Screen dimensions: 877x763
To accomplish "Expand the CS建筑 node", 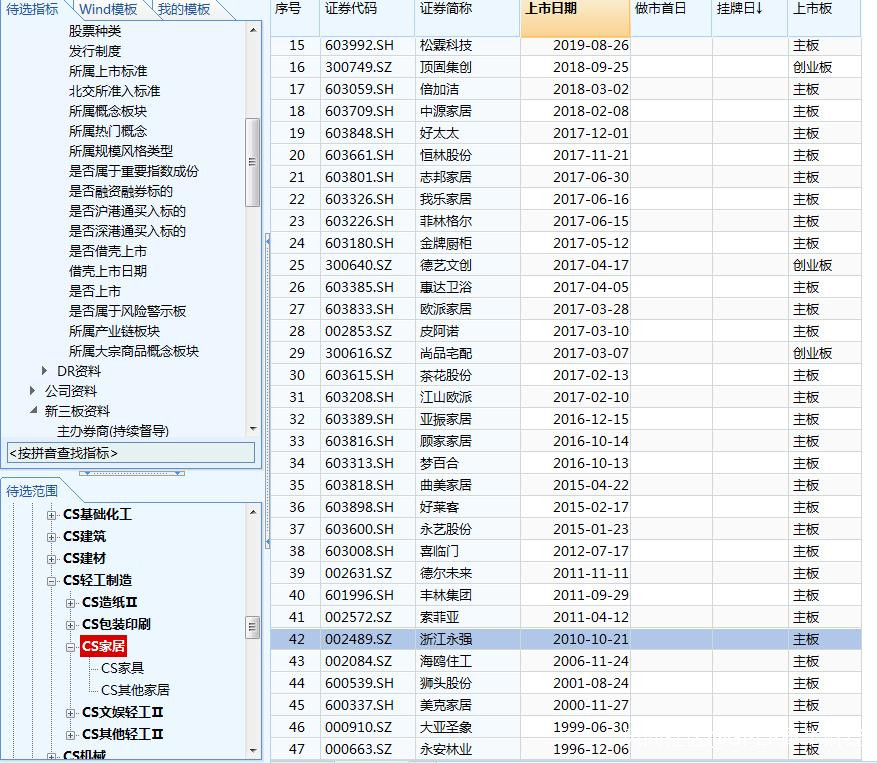I will tap(51, 537).
